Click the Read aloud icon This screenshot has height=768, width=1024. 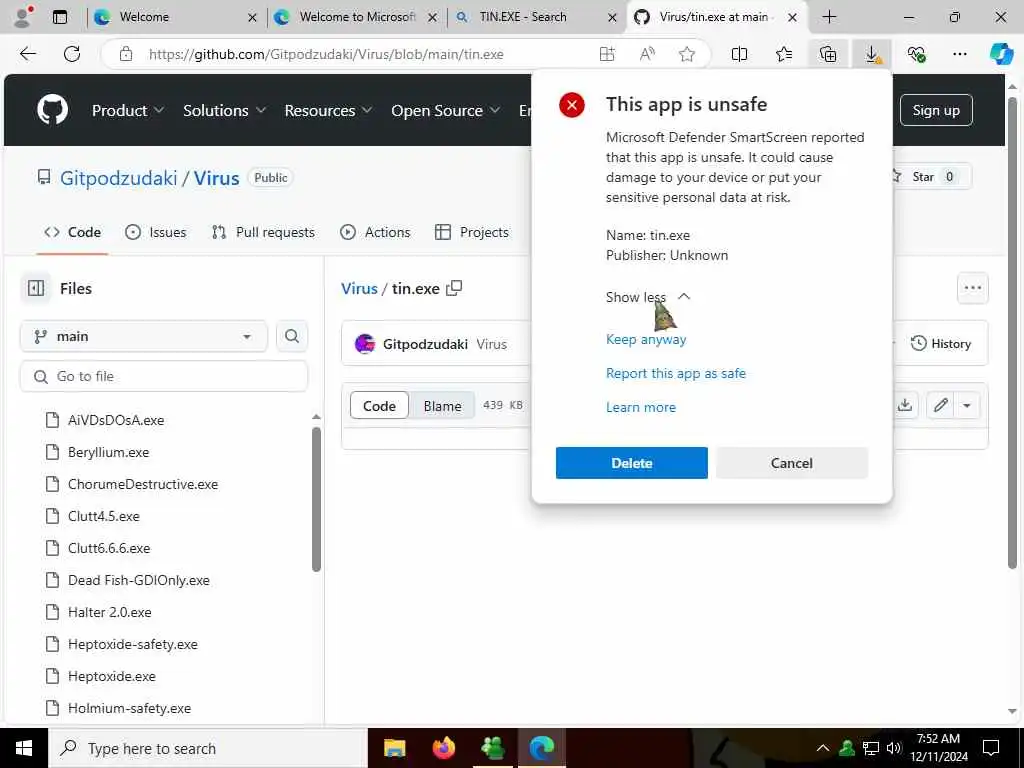tap(647, 54)
